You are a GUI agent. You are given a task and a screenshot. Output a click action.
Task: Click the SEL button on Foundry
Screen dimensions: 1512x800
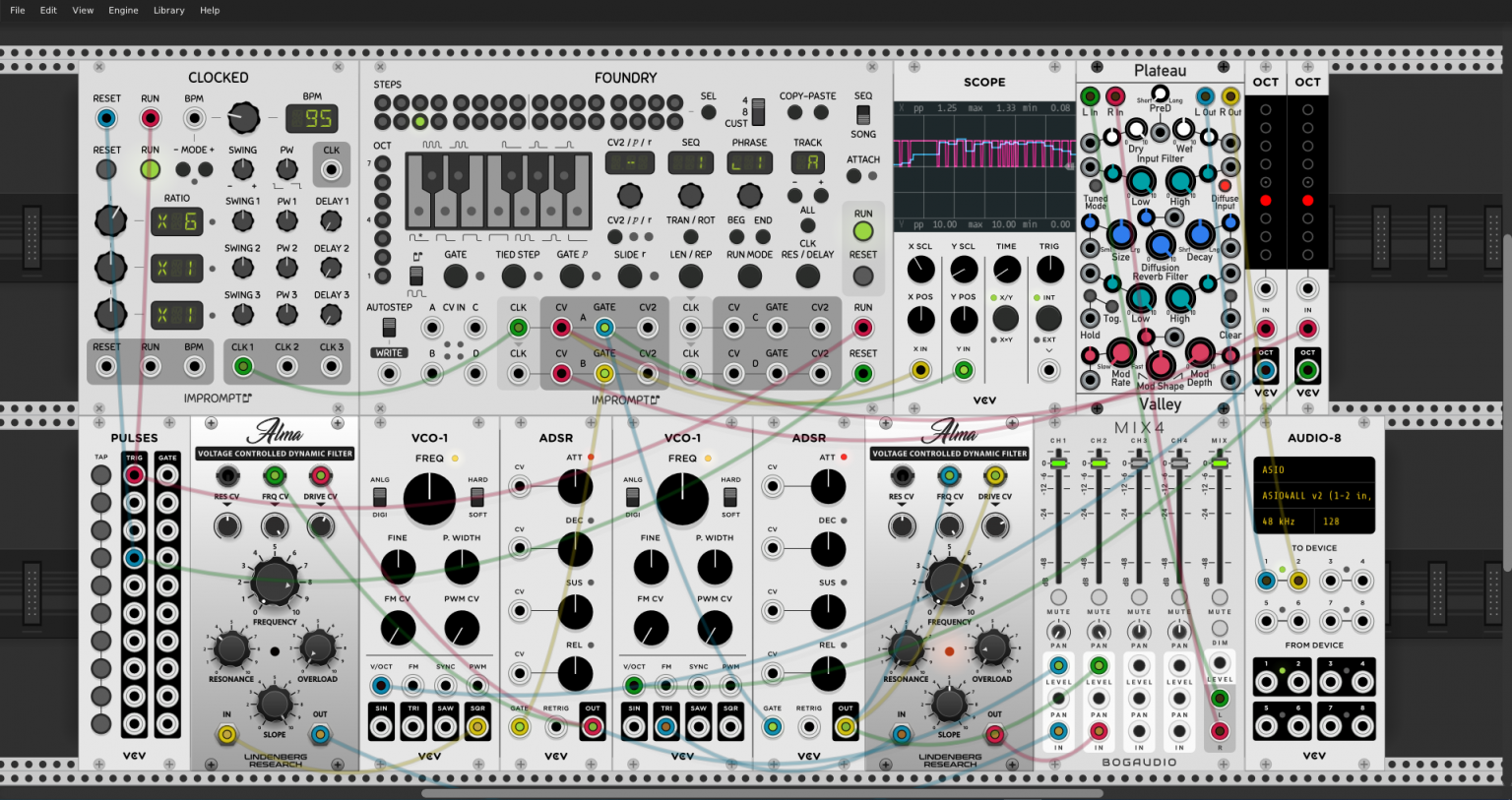coord(709,112)
